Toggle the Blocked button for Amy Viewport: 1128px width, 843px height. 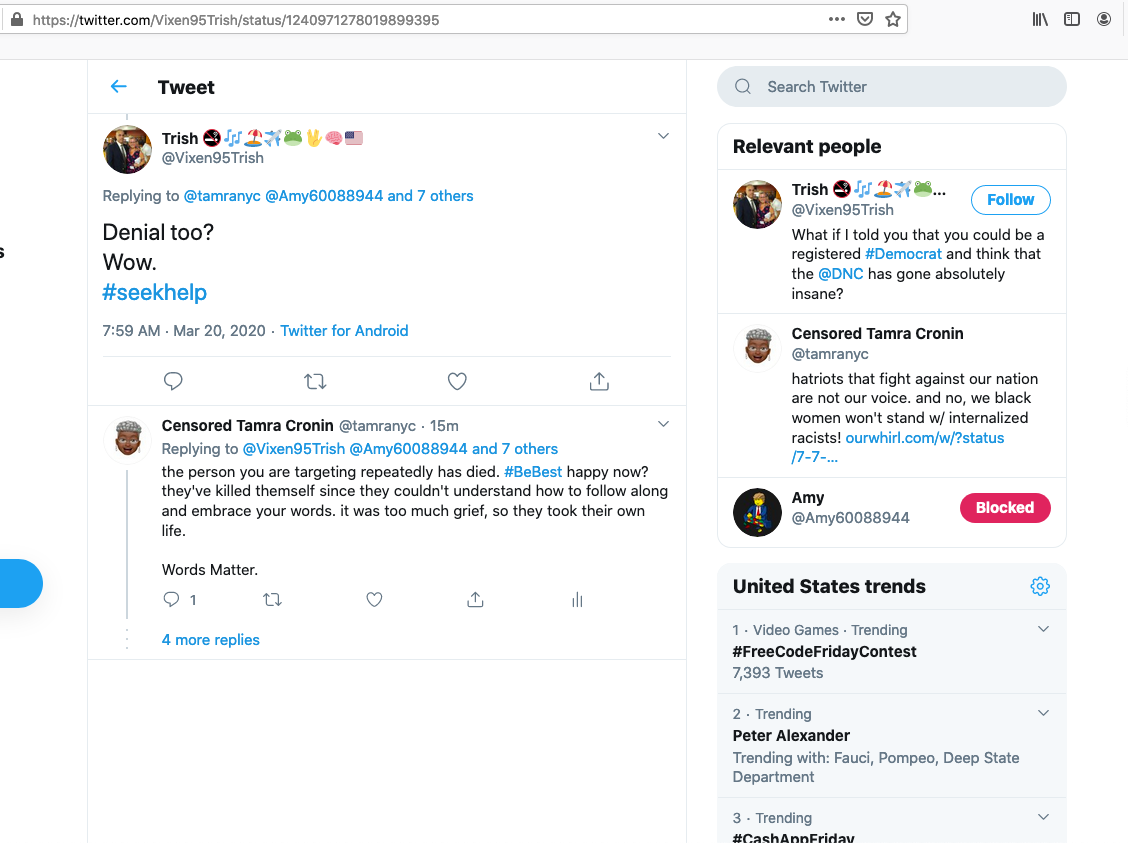click(1004, 508)
